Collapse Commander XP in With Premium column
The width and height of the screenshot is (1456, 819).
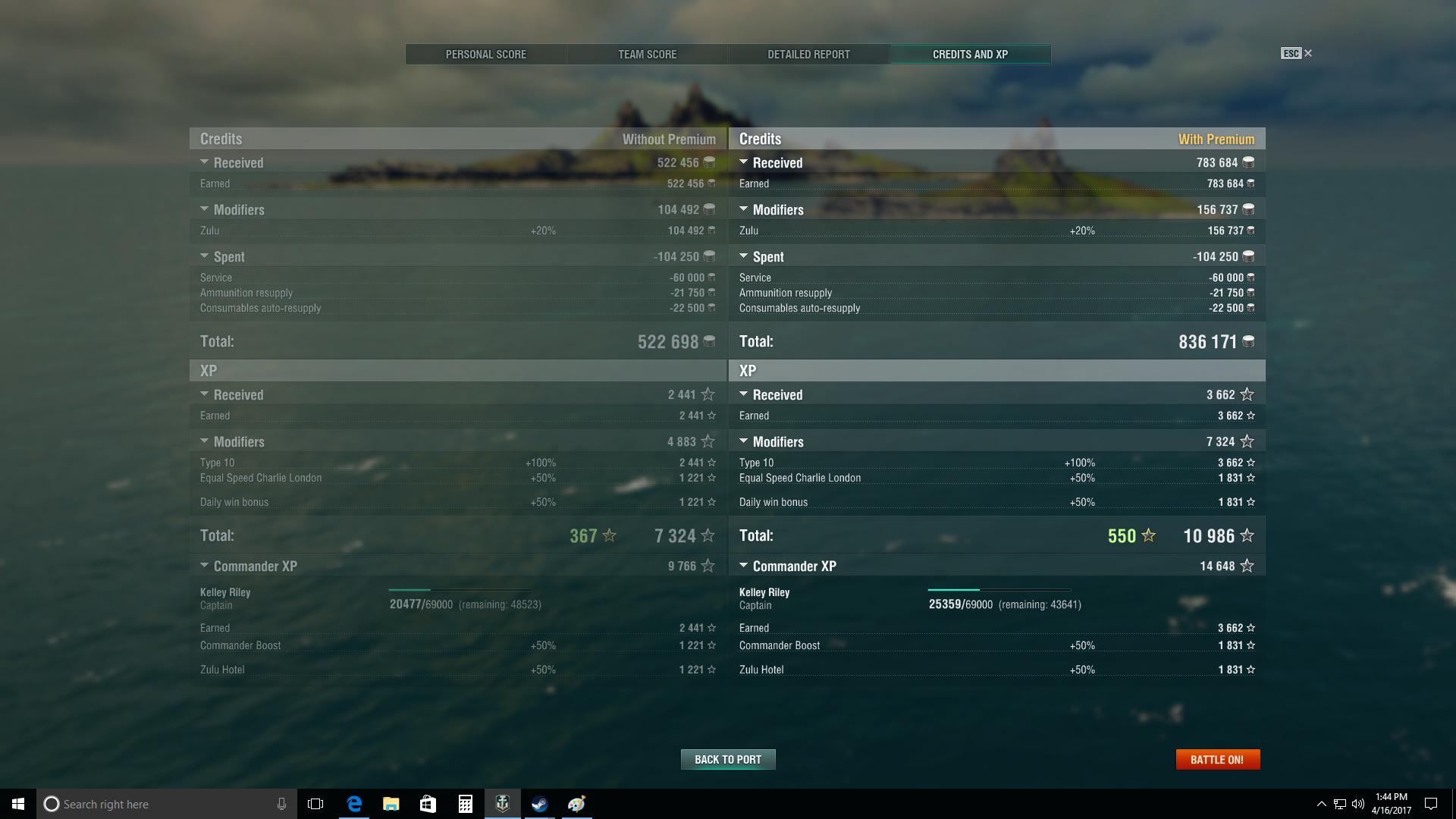[743, 566]
